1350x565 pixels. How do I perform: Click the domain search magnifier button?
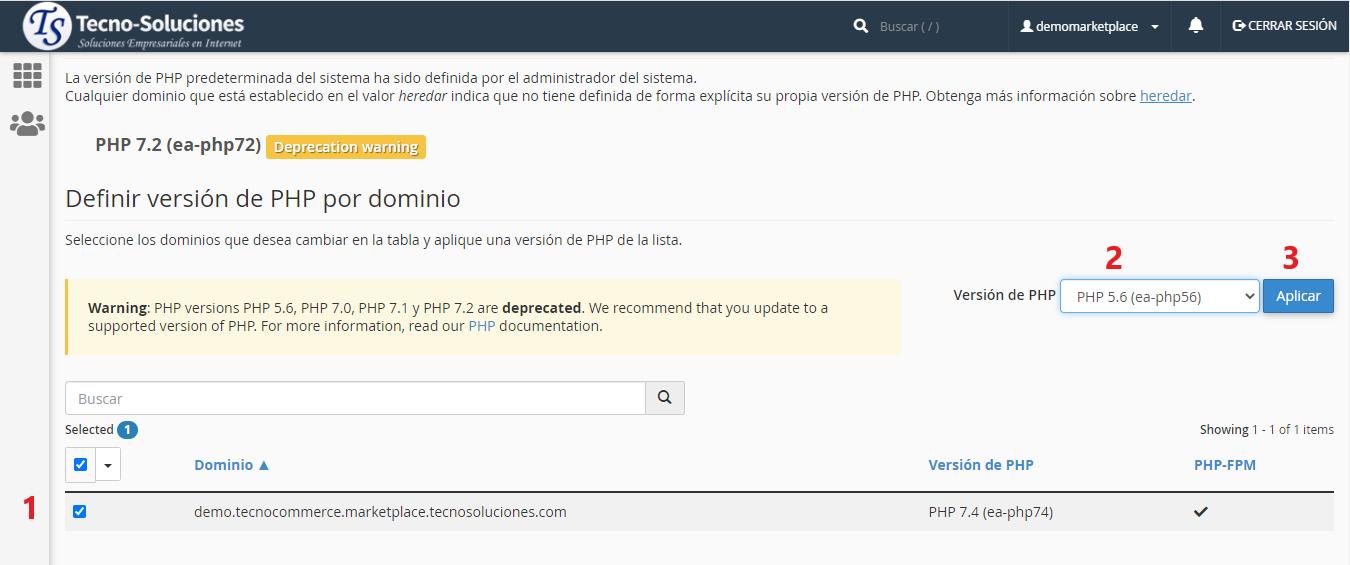pyautogui.click(x=665, y=398)
